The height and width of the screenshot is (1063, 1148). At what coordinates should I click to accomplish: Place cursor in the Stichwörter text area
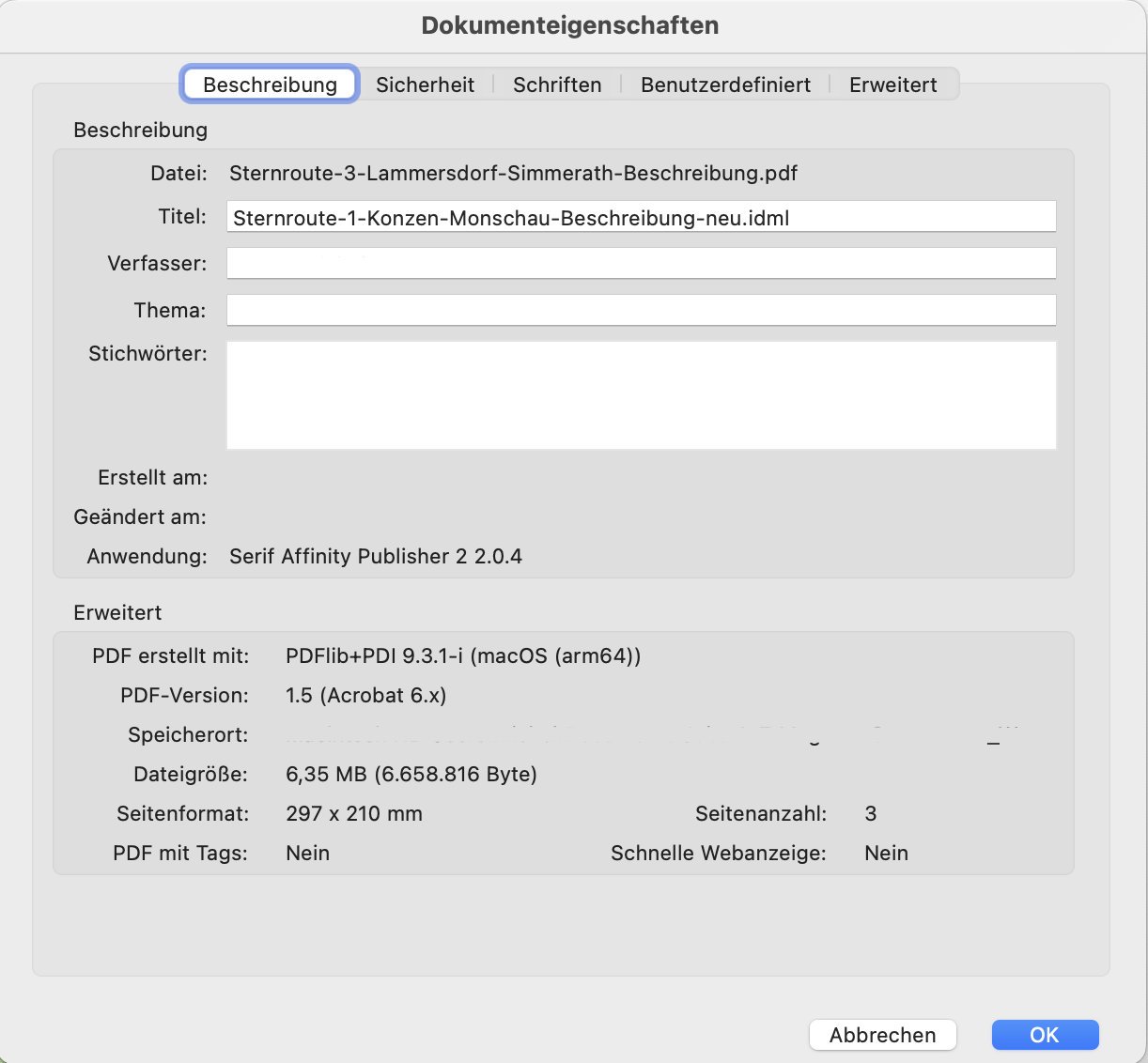(641, 395)
